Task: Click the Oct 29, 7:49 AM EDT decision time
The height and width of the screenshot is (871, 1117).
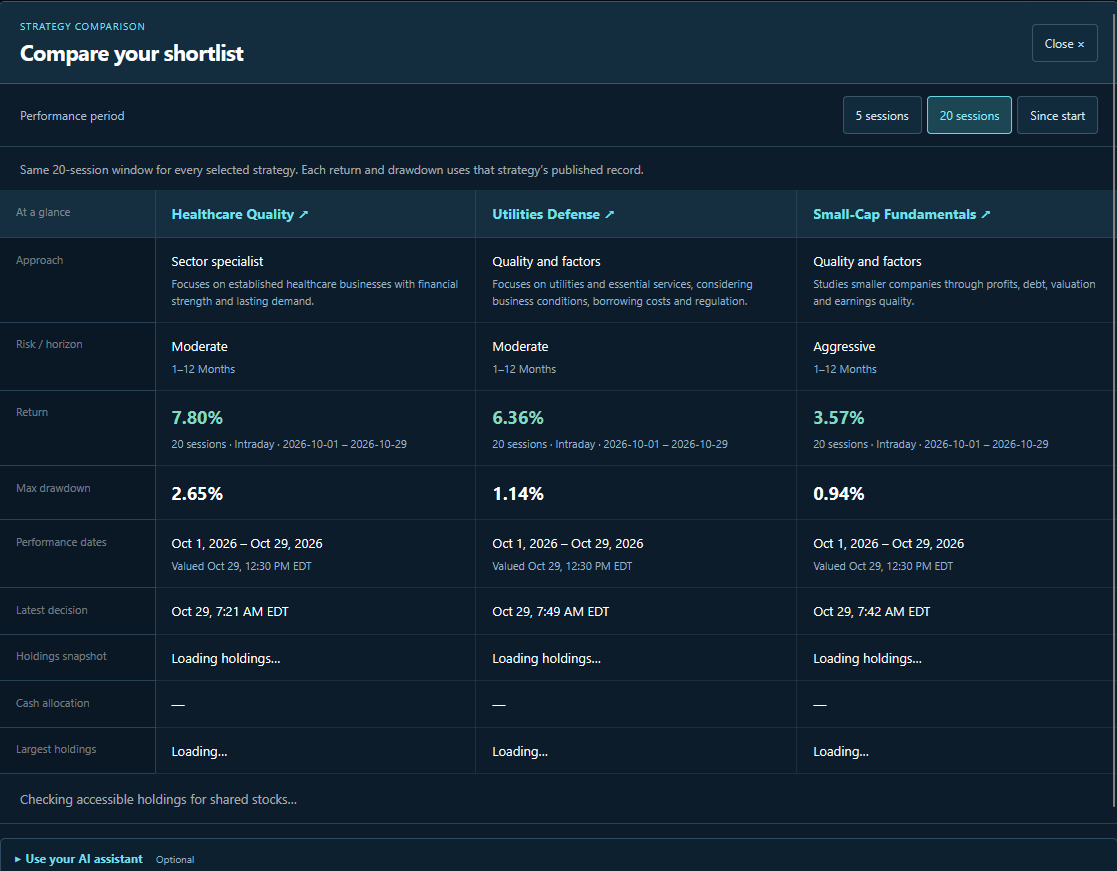Action: [551, 612]
